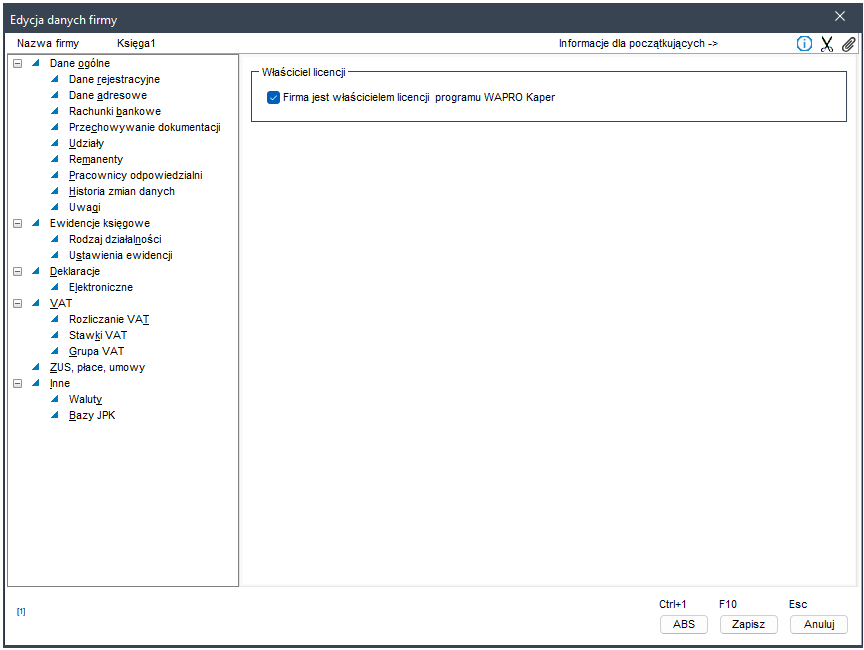The height and width of the screenshot is (650, 864).
Task: Click the triangle icon beside ZUS, płace, umowy
Action: point(37,367)
